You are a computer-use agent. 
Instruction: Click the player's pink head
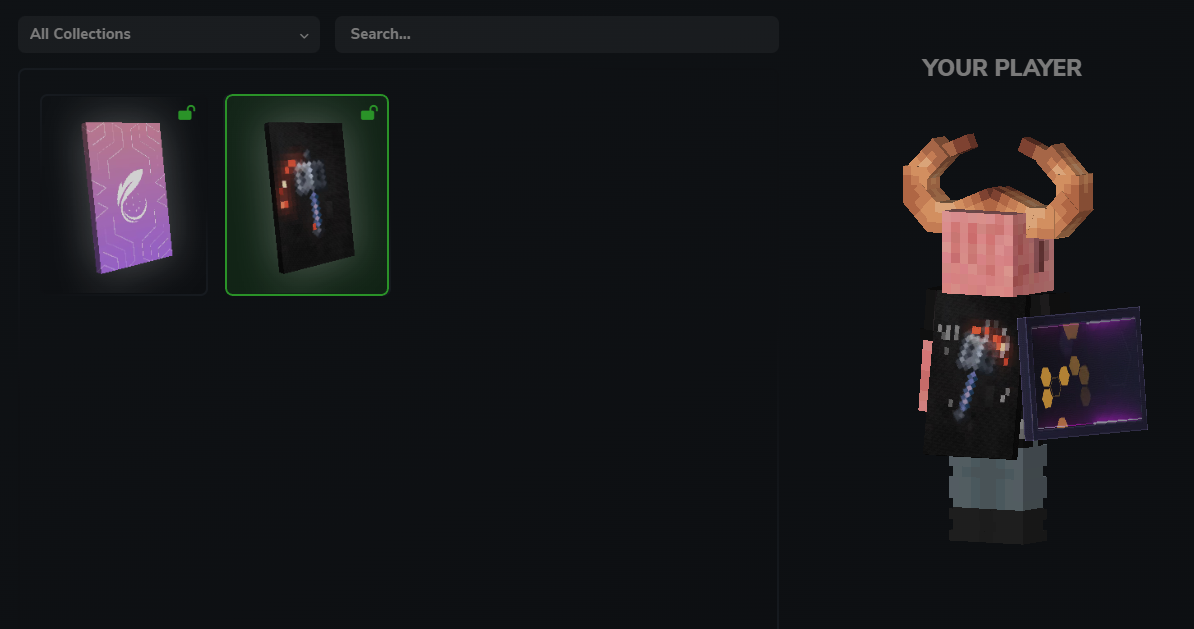pos(998,253)
